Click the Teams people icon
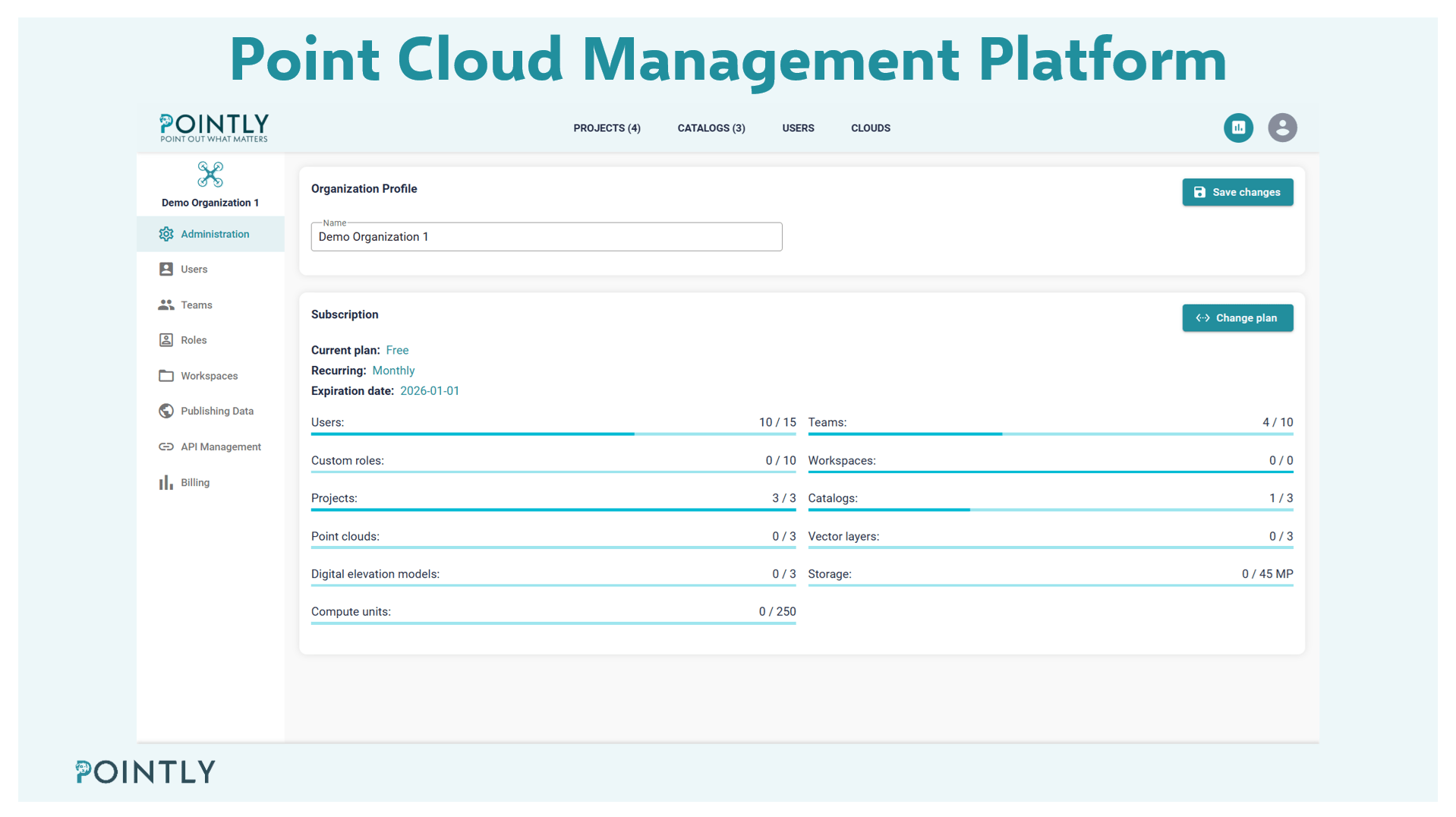The height and width of the screenshot is (817, 1456). coord(166,304)
